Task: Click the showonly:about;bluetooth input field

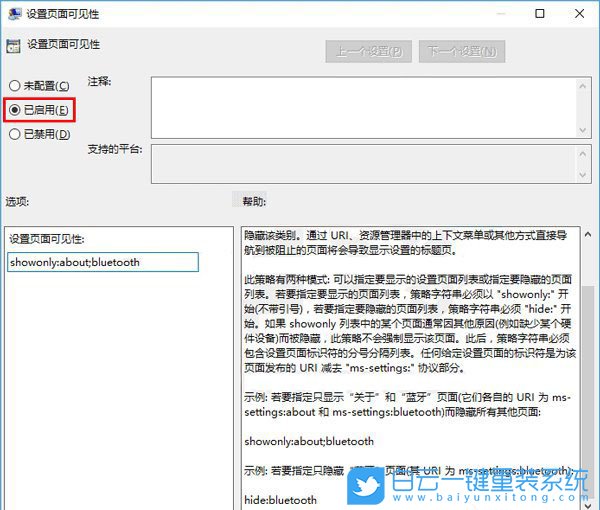Action: [103, 262]
